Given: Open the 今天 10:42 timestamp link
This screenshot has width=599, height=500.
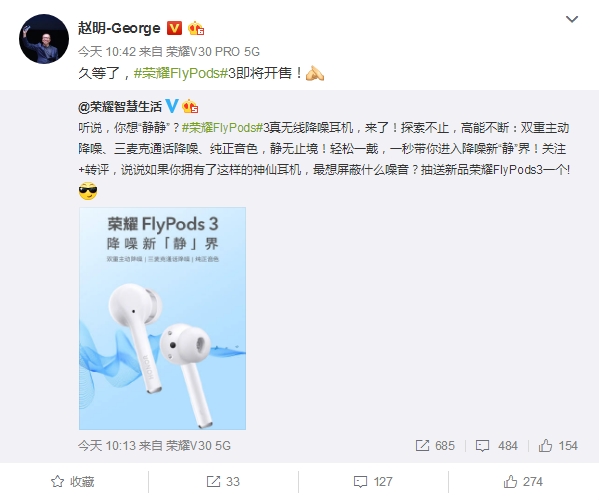Looking at the screenshot, I should click(x=107, y=52).
